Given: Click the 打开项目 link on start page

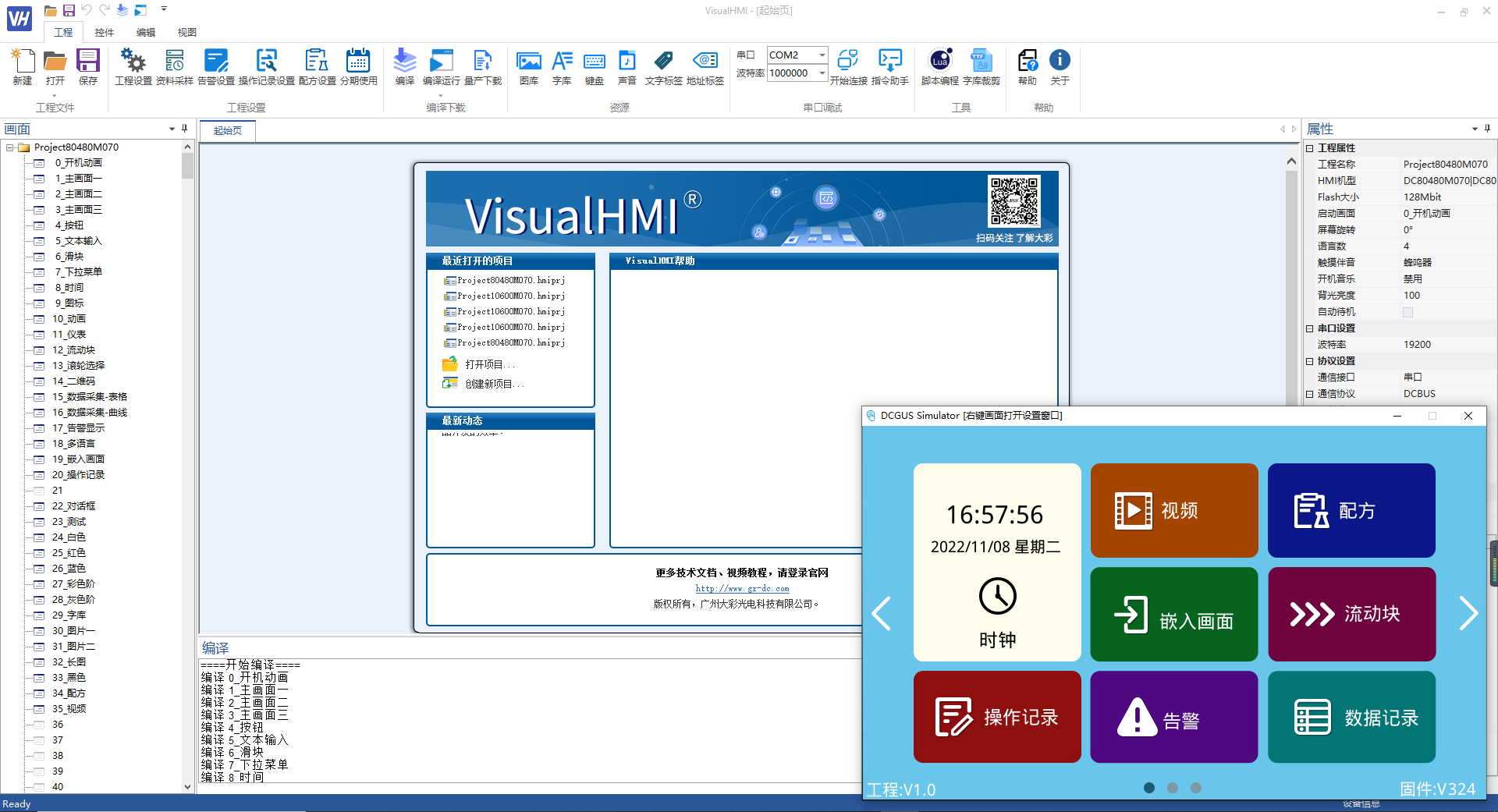Looking at the screenshot, I should coord(490,364).
